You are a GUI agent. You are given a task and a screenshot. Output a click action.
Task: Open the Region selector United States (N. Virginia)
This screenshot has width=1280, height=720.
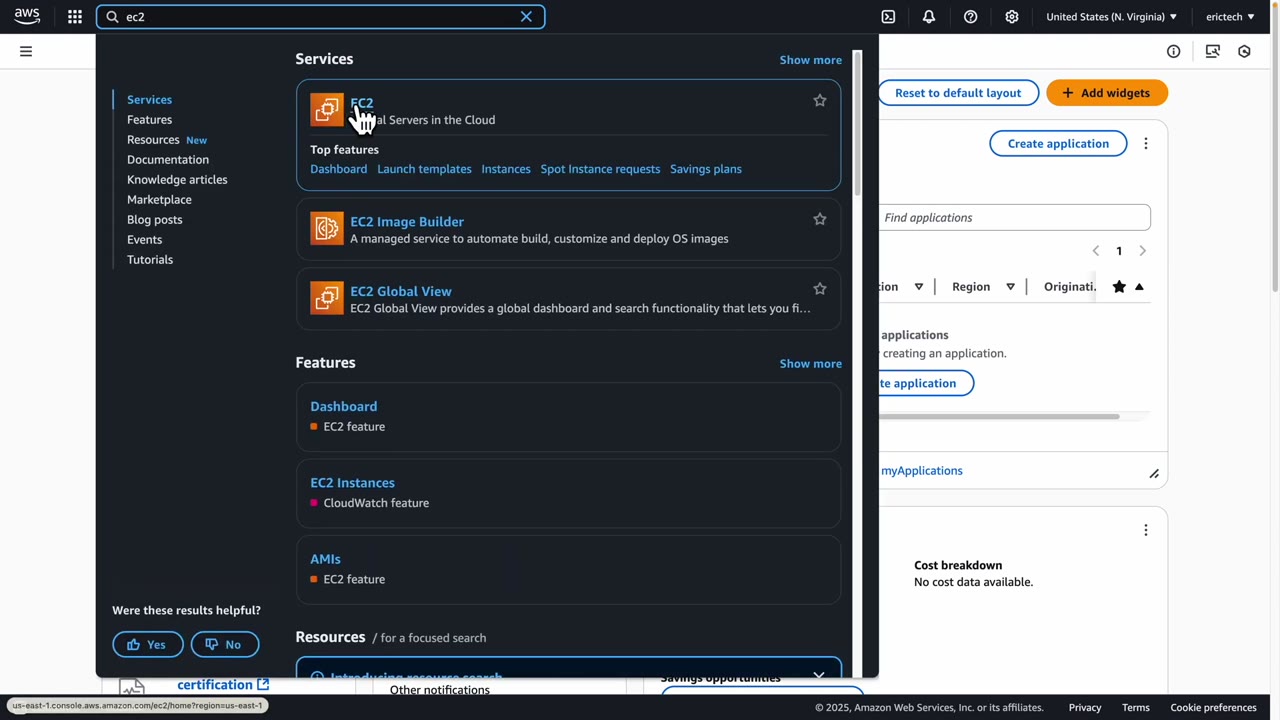pos(1111,17)
